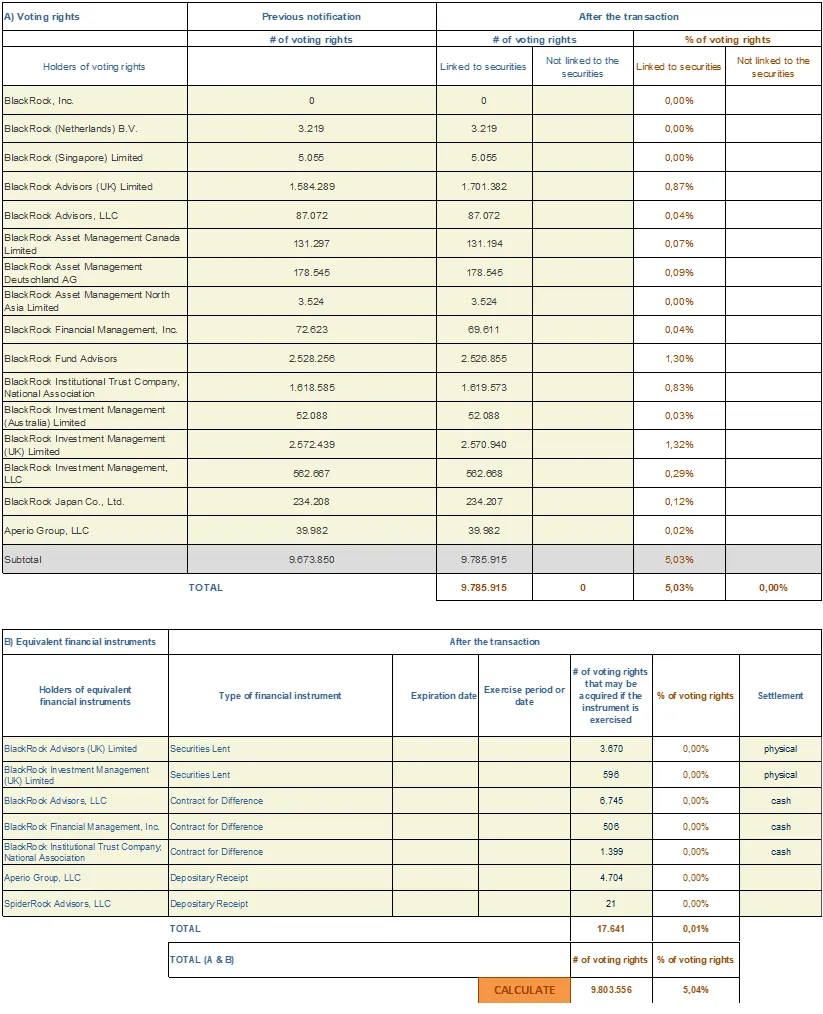Click the 0,00% not-linked total cell
Viewport: 823px width, 1014px height.
[773, 588]
